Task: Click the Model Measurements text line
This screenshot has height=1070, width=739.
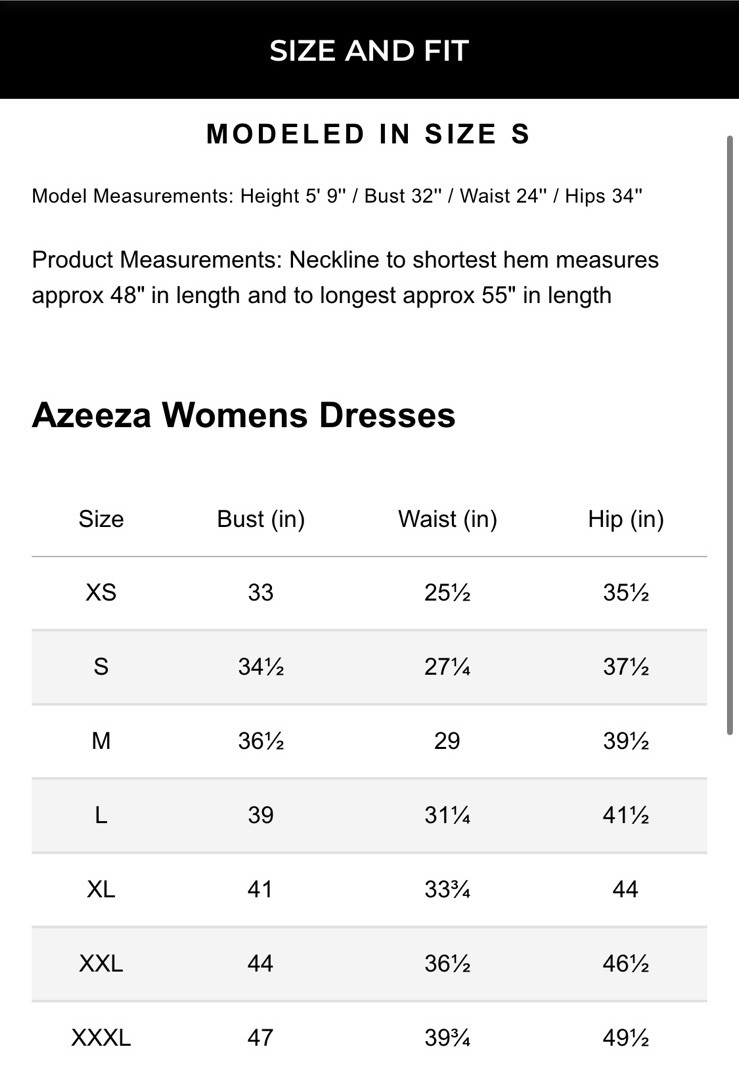Action: point(336,196)
